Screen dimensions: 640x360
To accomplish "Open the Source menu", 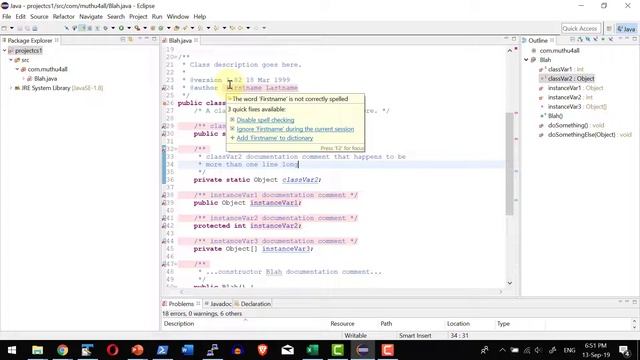I will (39, 17).
